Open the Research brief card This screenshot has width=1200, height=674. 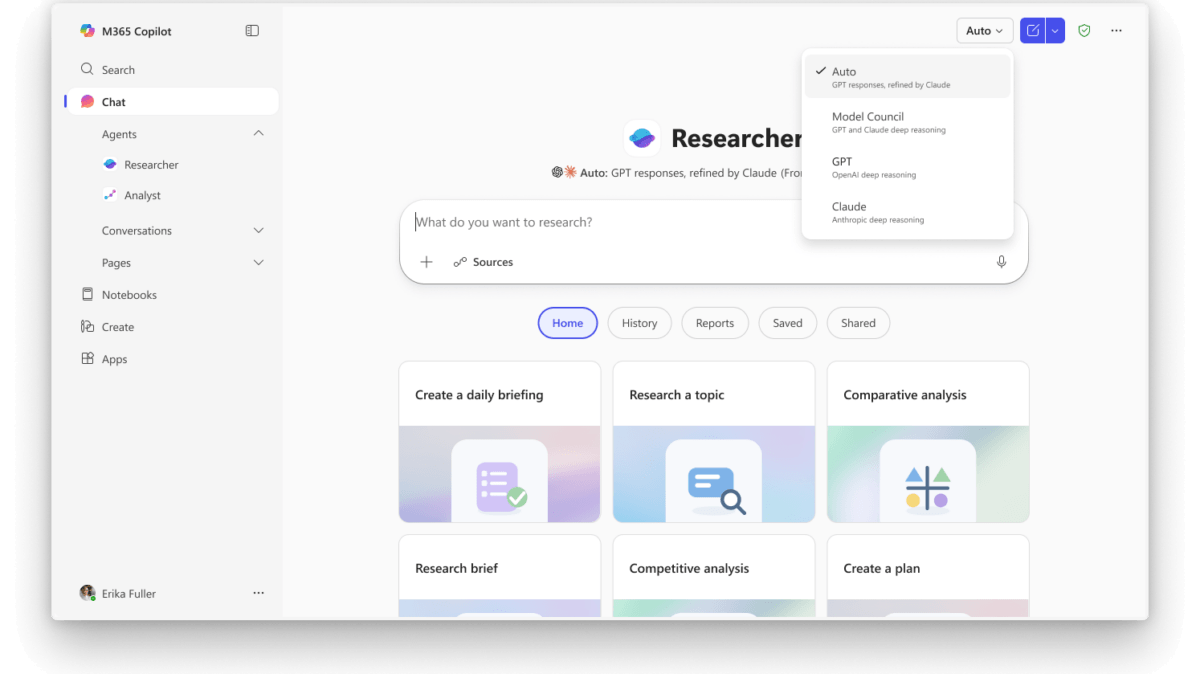pyautogui.click(x=500, y=576)
